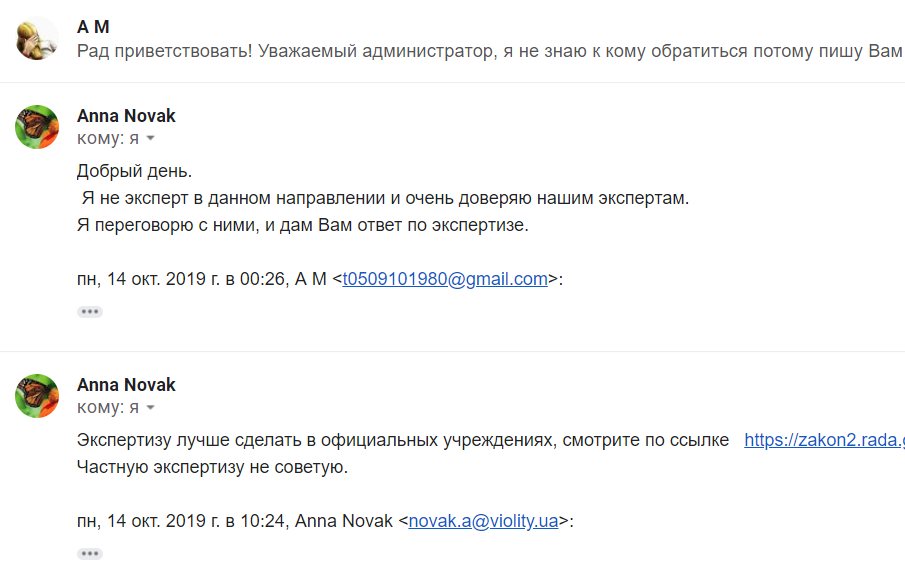Click the A M sender name
Image resolution: width=905 pixels, height=581 pixels.
point(93,27)
